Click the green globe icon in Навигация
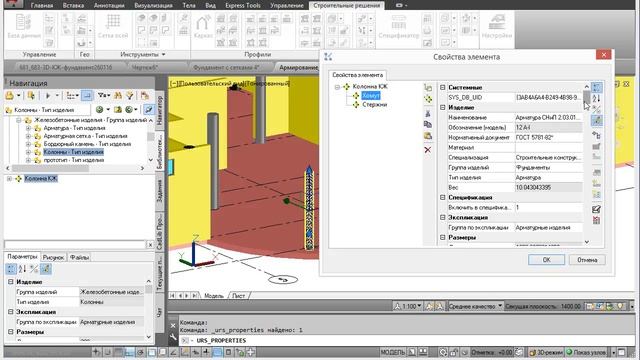This screenshot has height=360, width=640. [99, 109]
